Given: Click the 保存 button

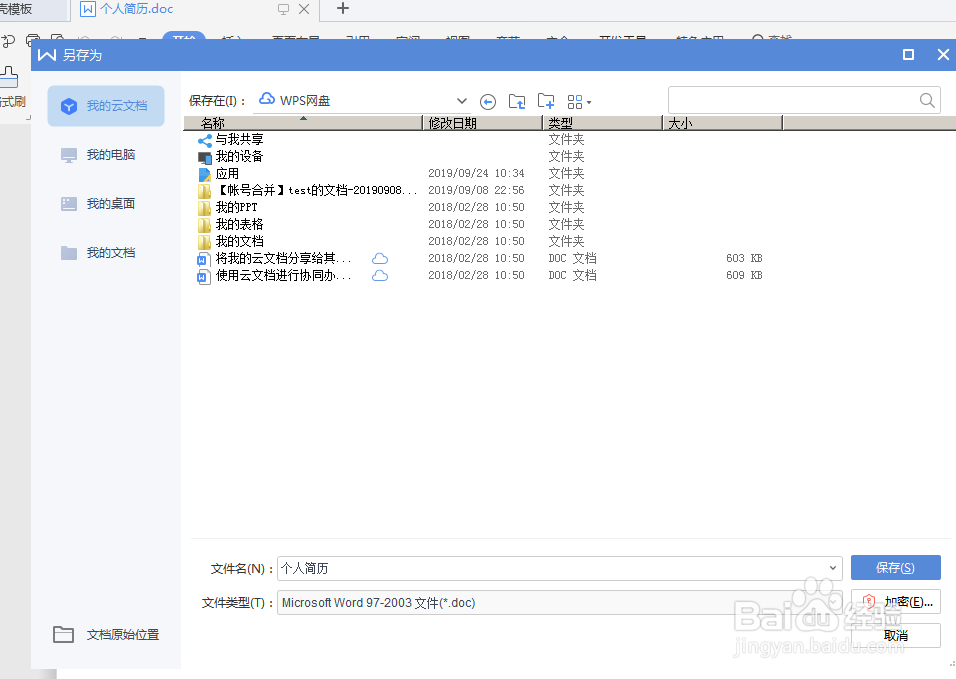Looking at the screenshot, I should 895,567.
